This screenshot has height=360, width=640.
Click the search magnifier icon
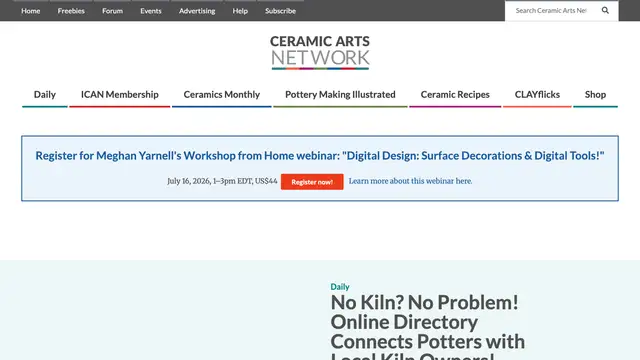(x=605, y=11)
